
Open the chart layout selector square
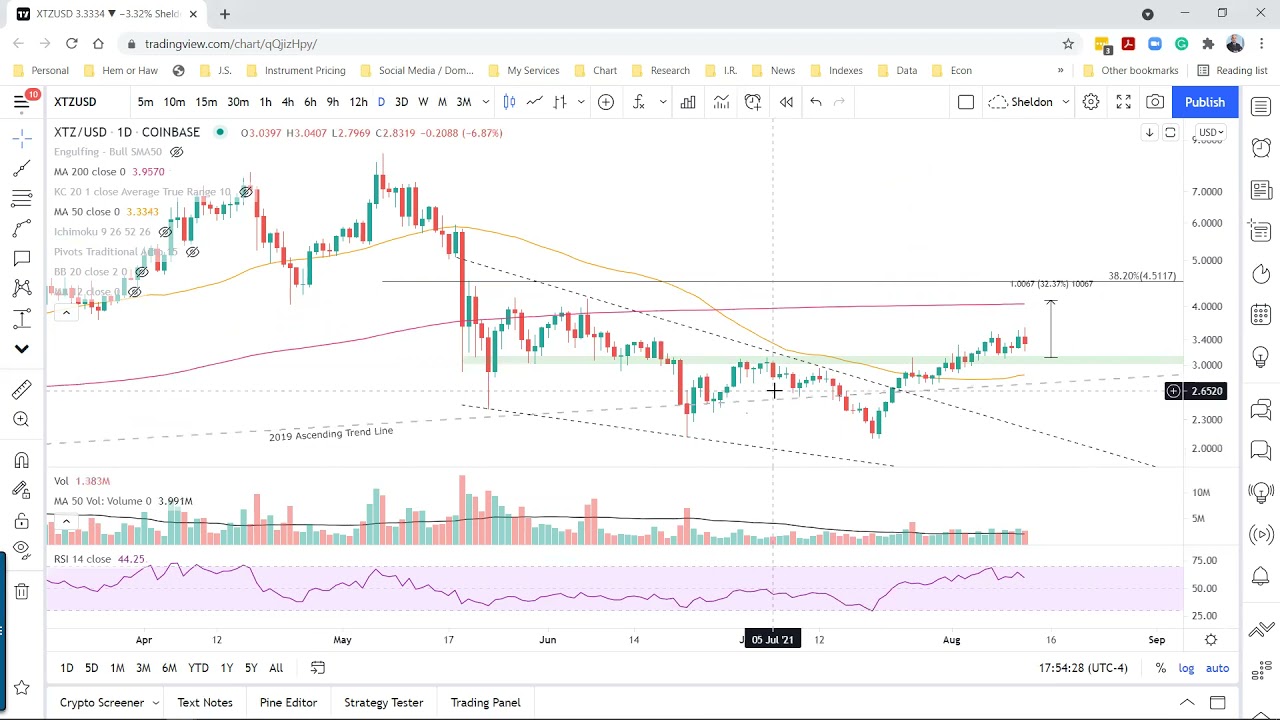966,102
